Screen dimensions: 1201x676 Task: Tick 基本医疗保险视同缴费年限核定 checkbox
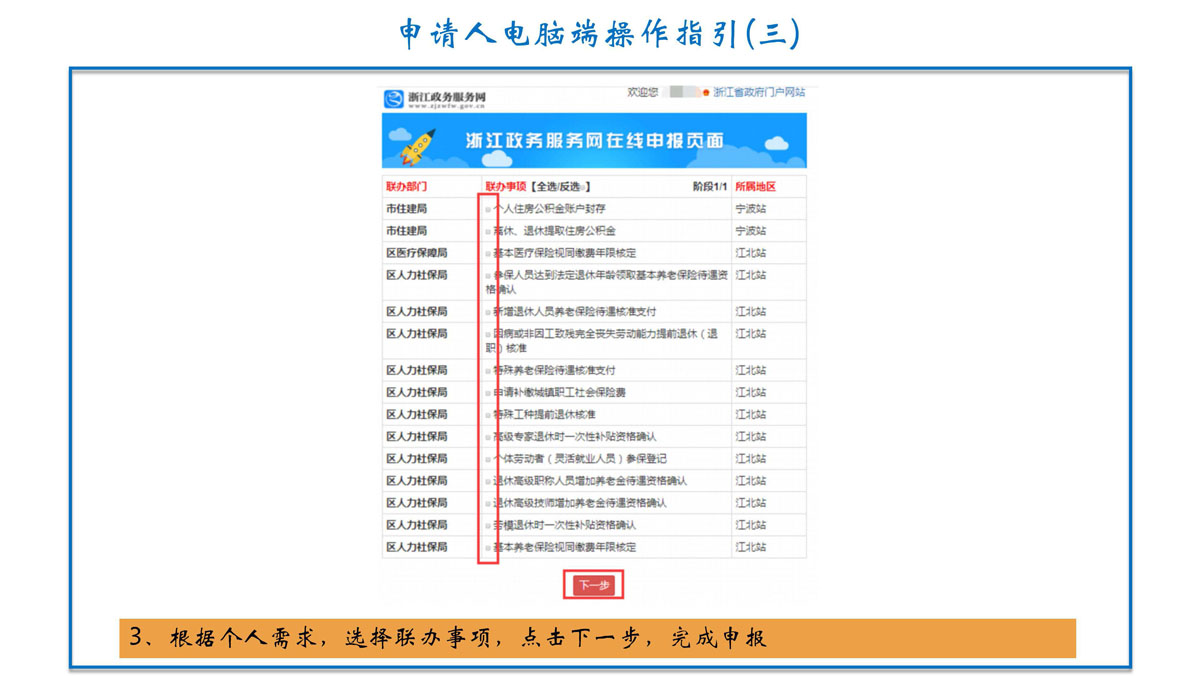click(489, 254)
